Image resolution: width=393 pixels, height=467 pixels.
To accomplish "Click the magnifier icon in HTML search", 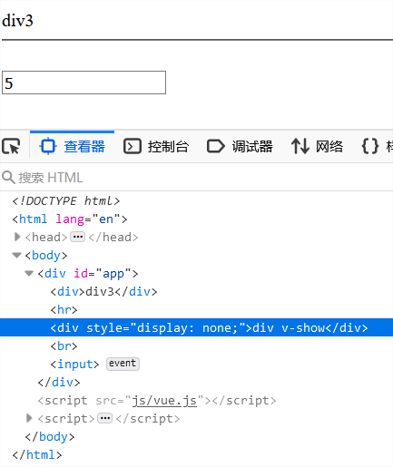I will (8, 177).
